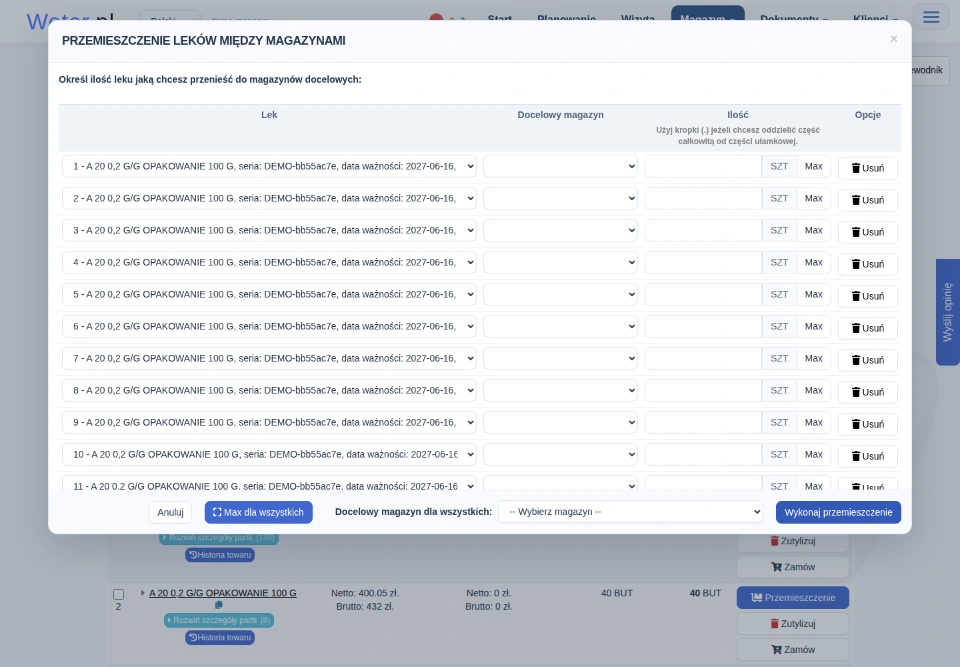Click the Max button in row 3
960x667 pixels.
point(814,230)
